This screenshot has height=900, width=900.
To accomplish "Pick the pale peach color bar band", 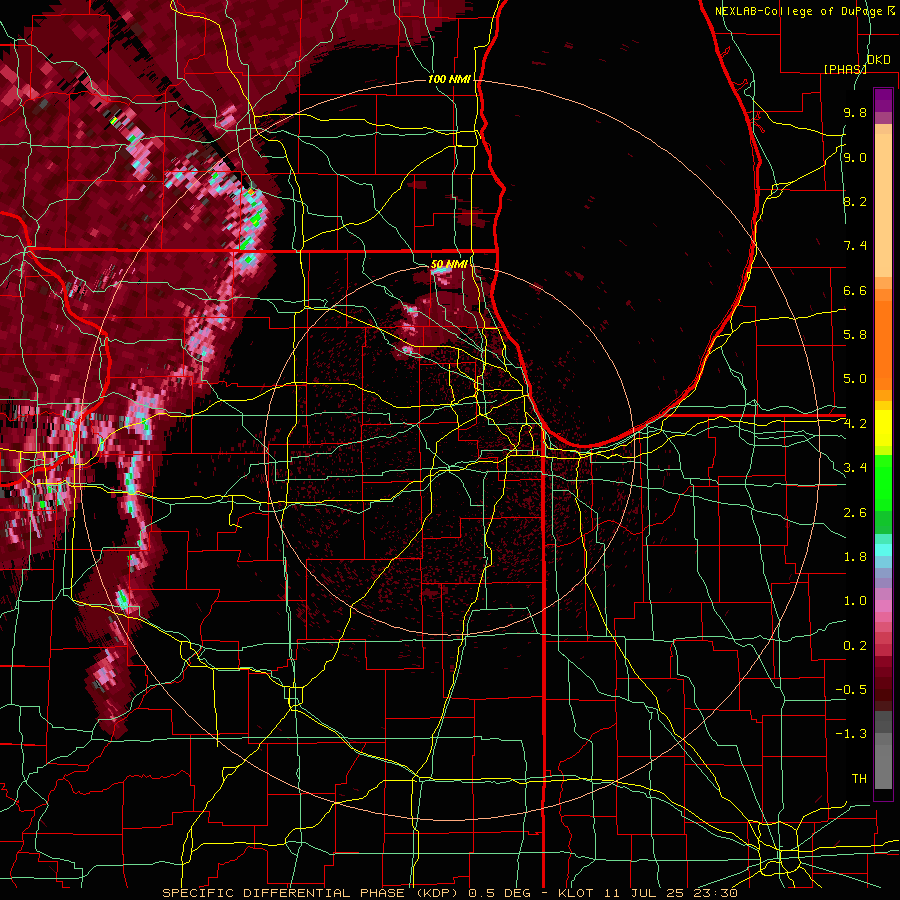I will coord(883,206).
